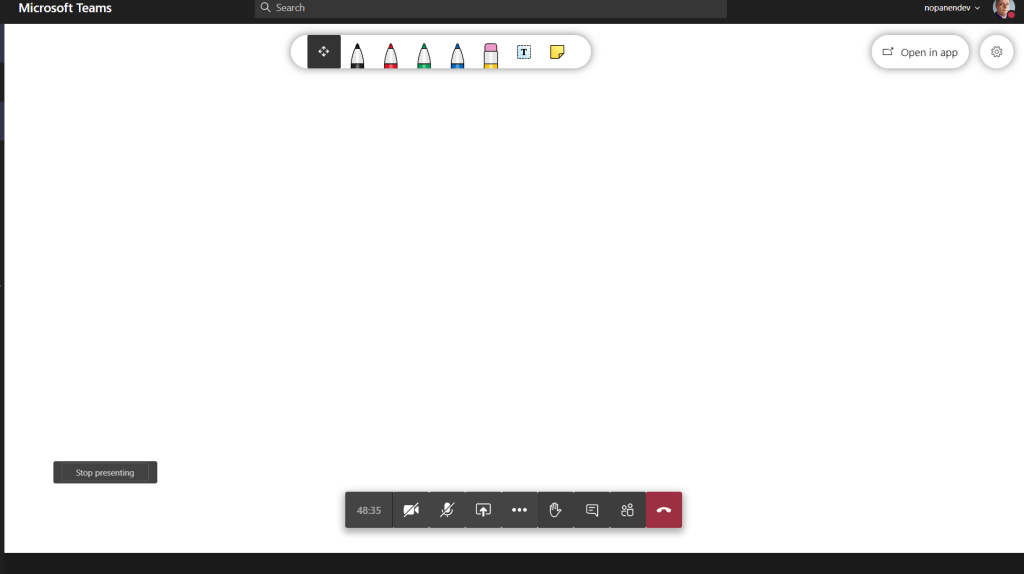Toggle the camera on
Image resolution: width=1024 pixels, height=574 pixels.
[411, 510]
